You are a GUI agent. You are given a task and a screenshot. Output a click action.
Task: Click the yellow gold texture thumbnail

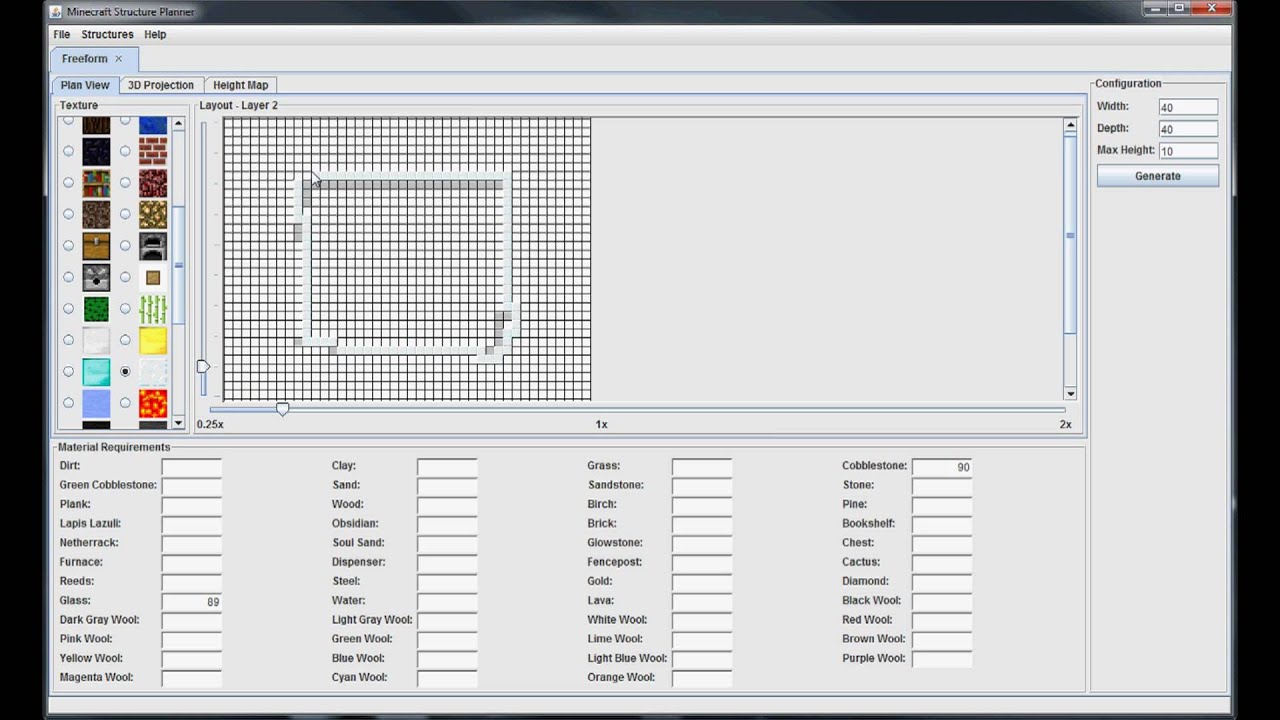click(x=153, y=340)
